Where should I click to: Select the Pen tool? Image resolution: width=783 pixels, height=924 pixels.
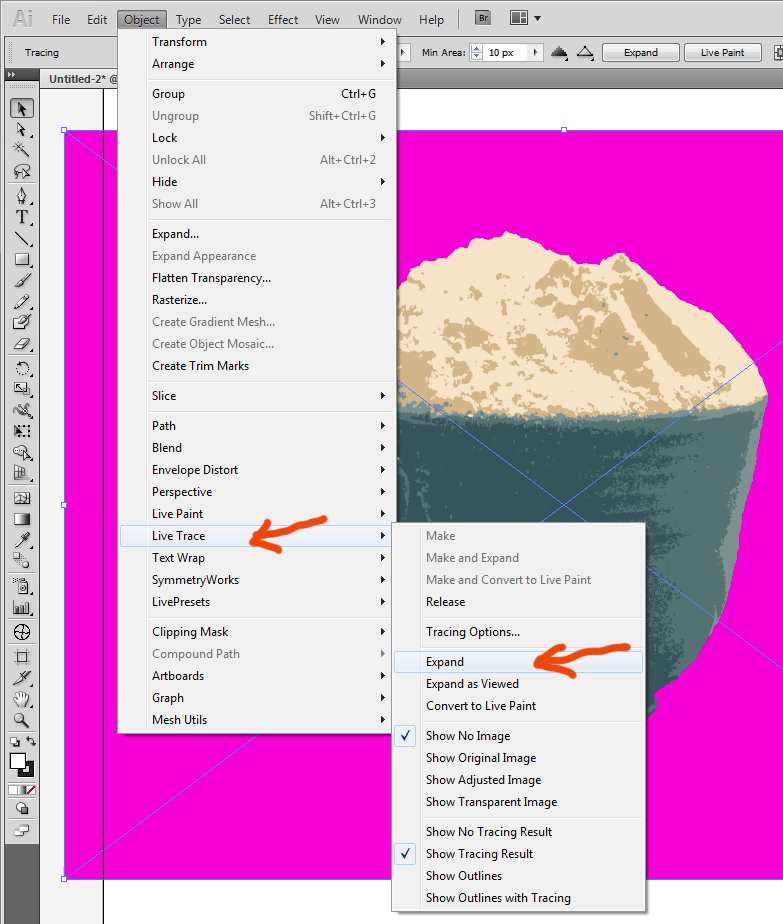21,195
